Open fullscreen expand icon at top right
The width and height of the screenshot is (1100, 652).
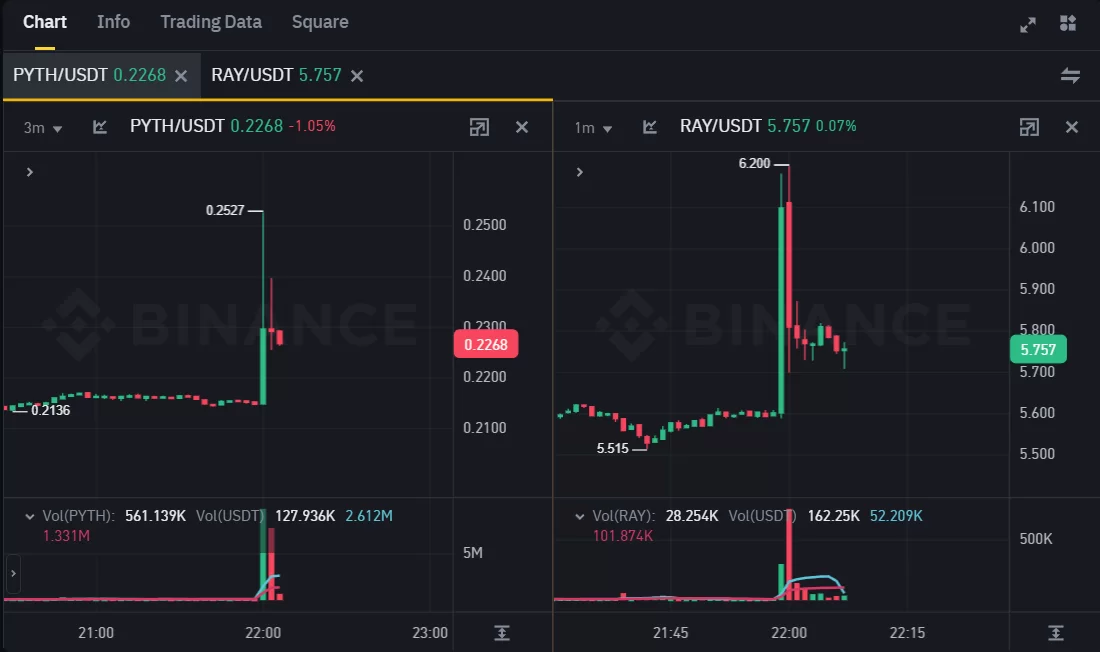[1028, 25]
